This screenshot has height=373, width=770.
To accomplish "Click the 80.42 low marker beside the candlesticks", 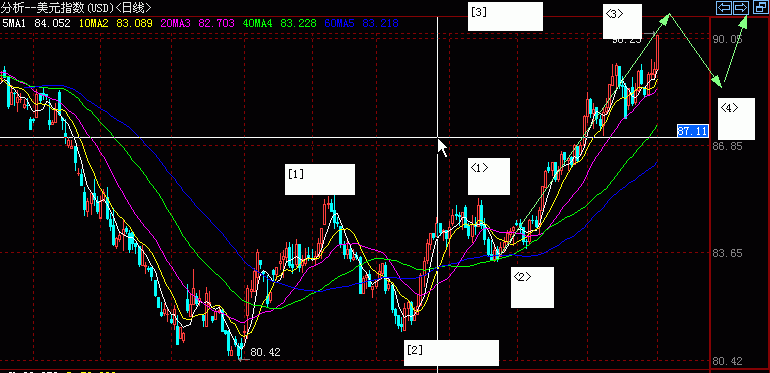I will [x=265, y=352].
